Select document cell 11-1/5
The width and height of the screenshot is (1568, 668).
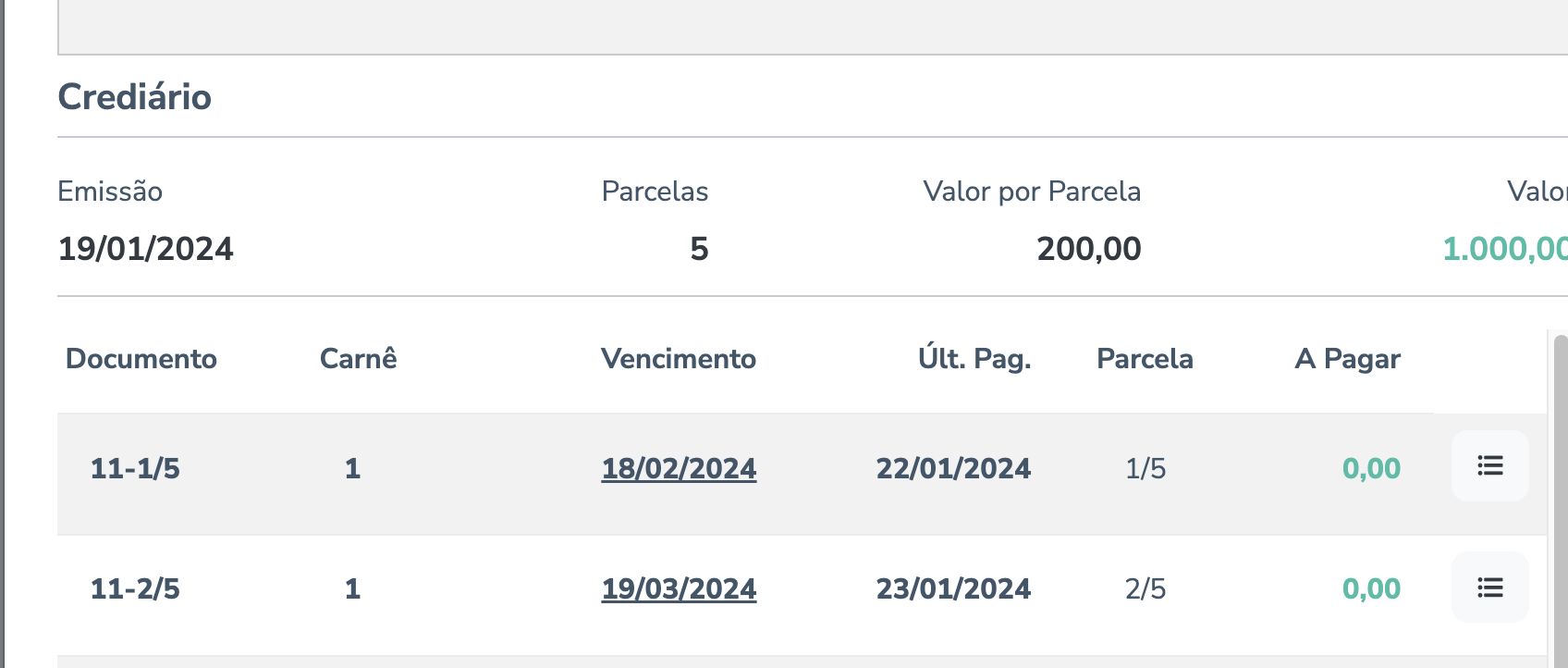(135, 468)
